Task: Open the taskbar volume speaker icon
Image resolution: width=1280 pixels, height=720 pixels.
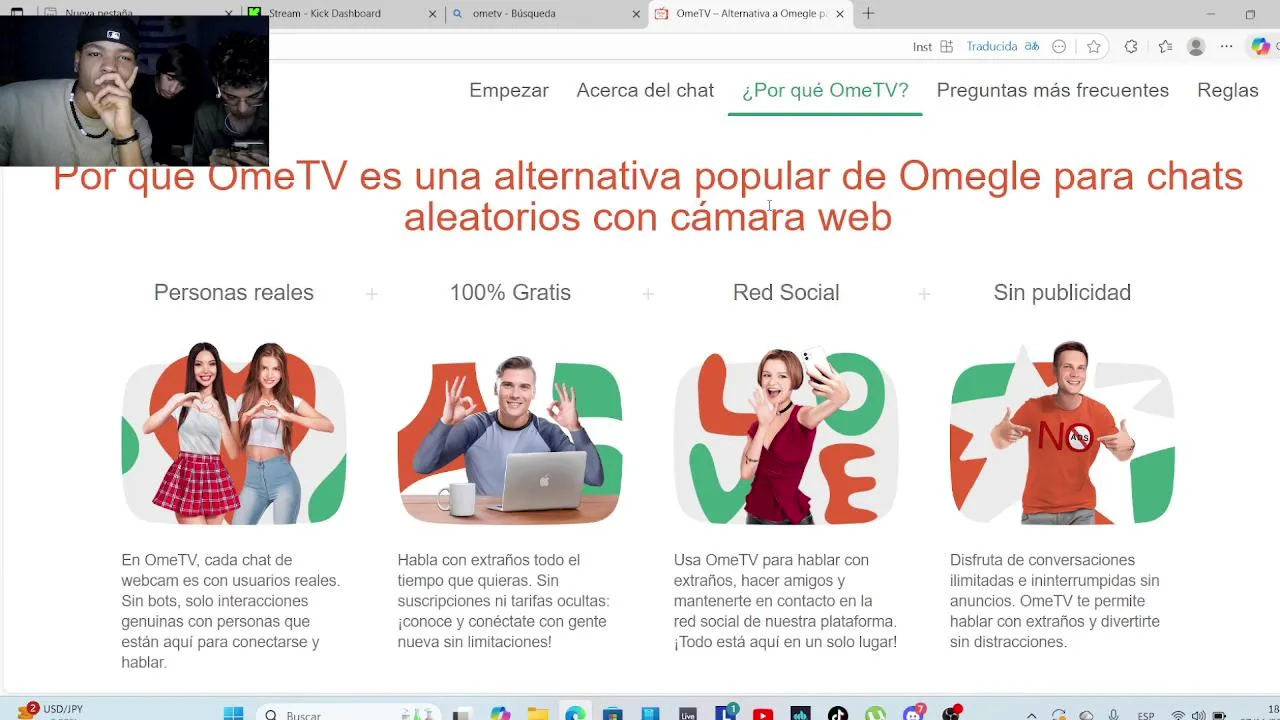Action: [1198, 715]
